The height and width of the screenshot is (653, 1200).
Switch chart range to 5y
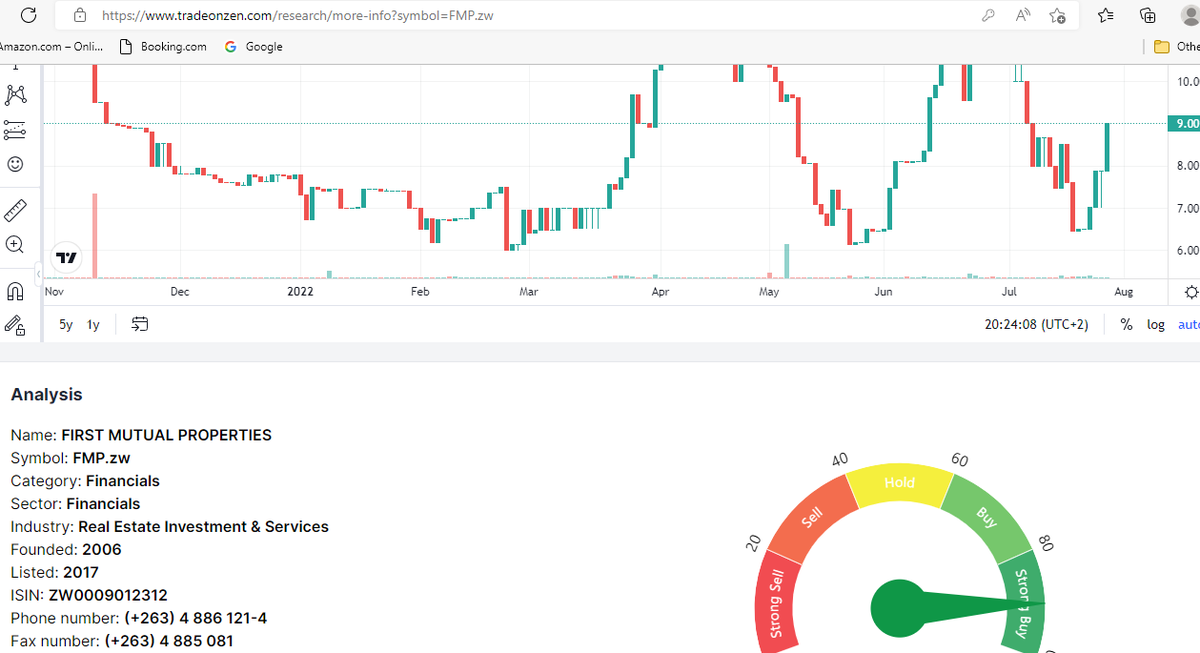pyautogui.click(x=65, y=324)
